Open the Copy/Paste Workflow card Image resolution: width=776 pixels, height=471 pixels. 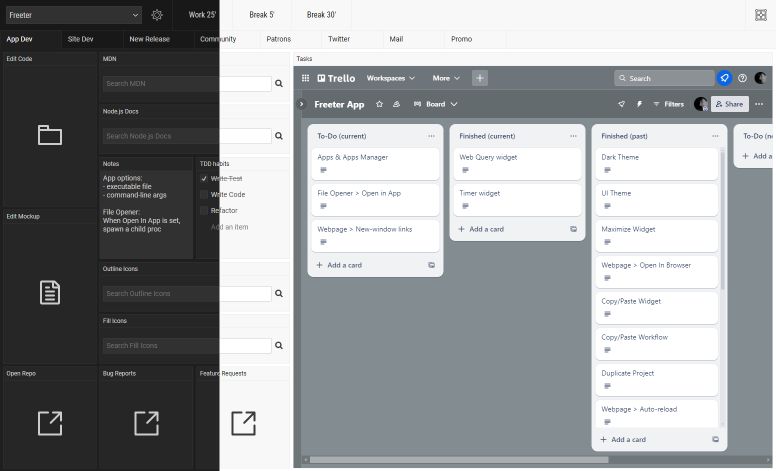click(657, 344)
